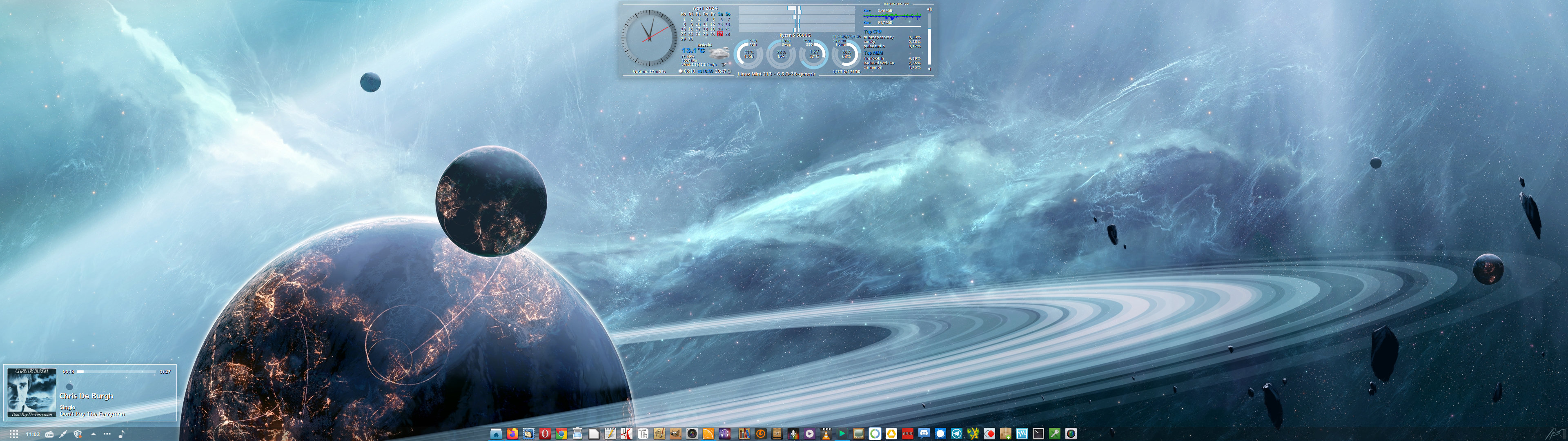Screen dimensions: 1568x441
Task: Open the terminal icon in dock
Action: click(1038, 434)
